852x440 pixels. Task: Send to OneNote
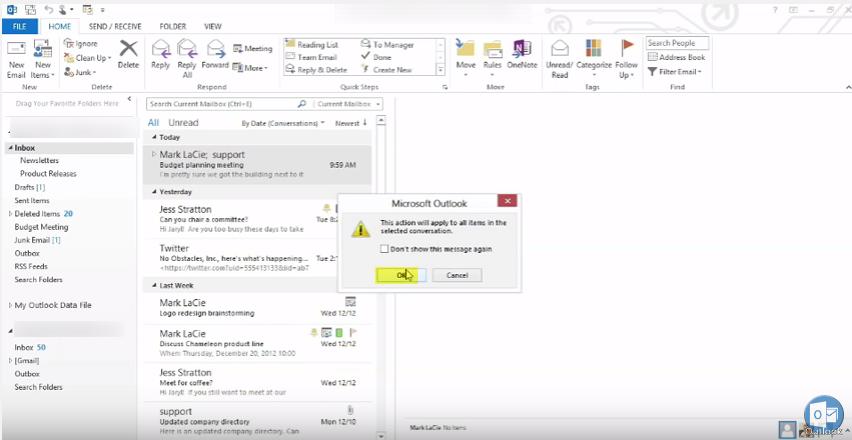pos(522,54)
